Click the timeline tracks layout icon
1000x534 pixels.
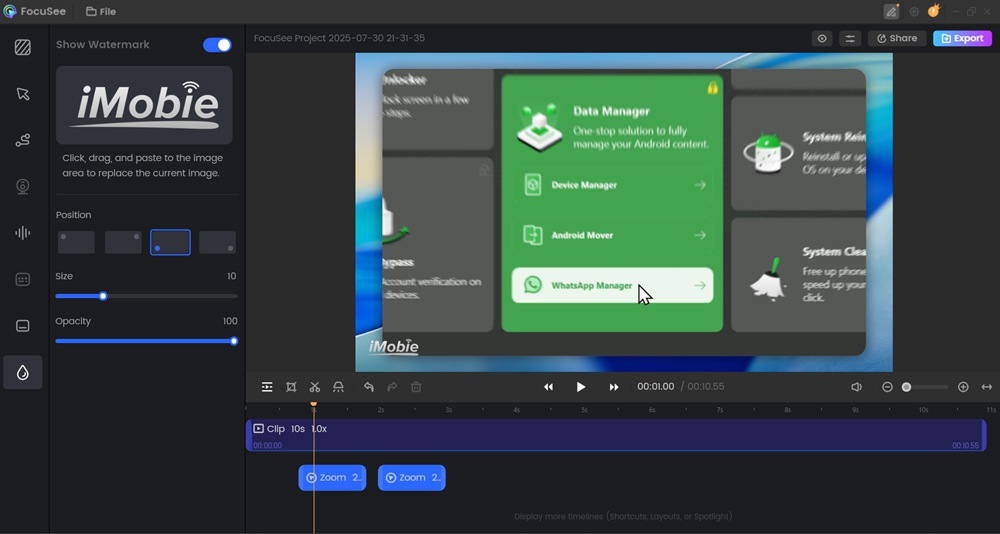point(267,387)
